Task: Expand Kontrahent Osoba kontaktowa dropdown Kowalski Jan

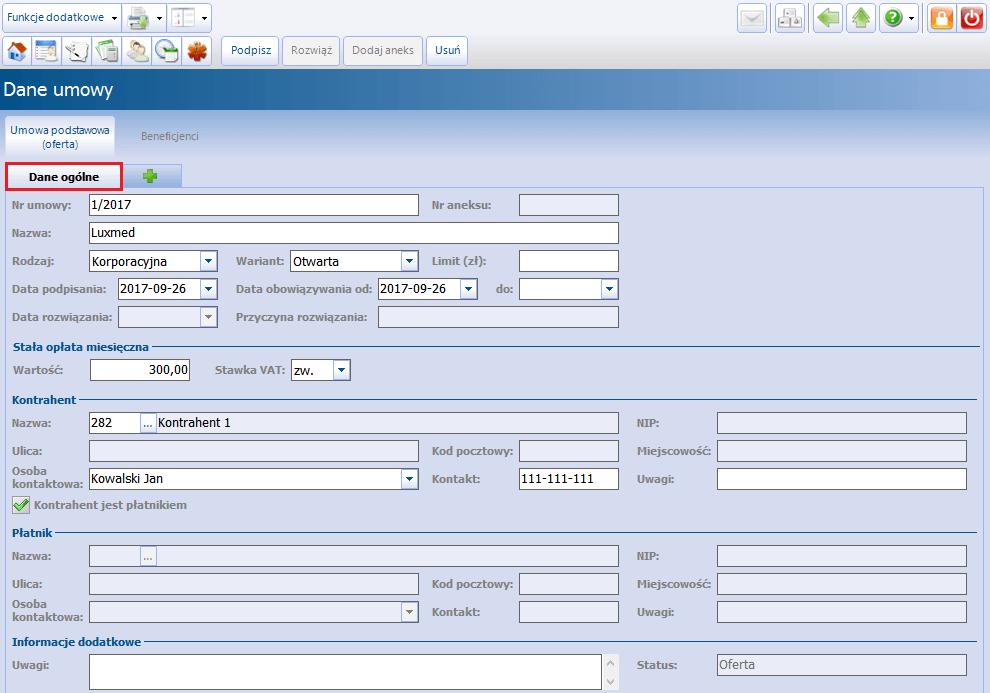Action: pos(409,478)
